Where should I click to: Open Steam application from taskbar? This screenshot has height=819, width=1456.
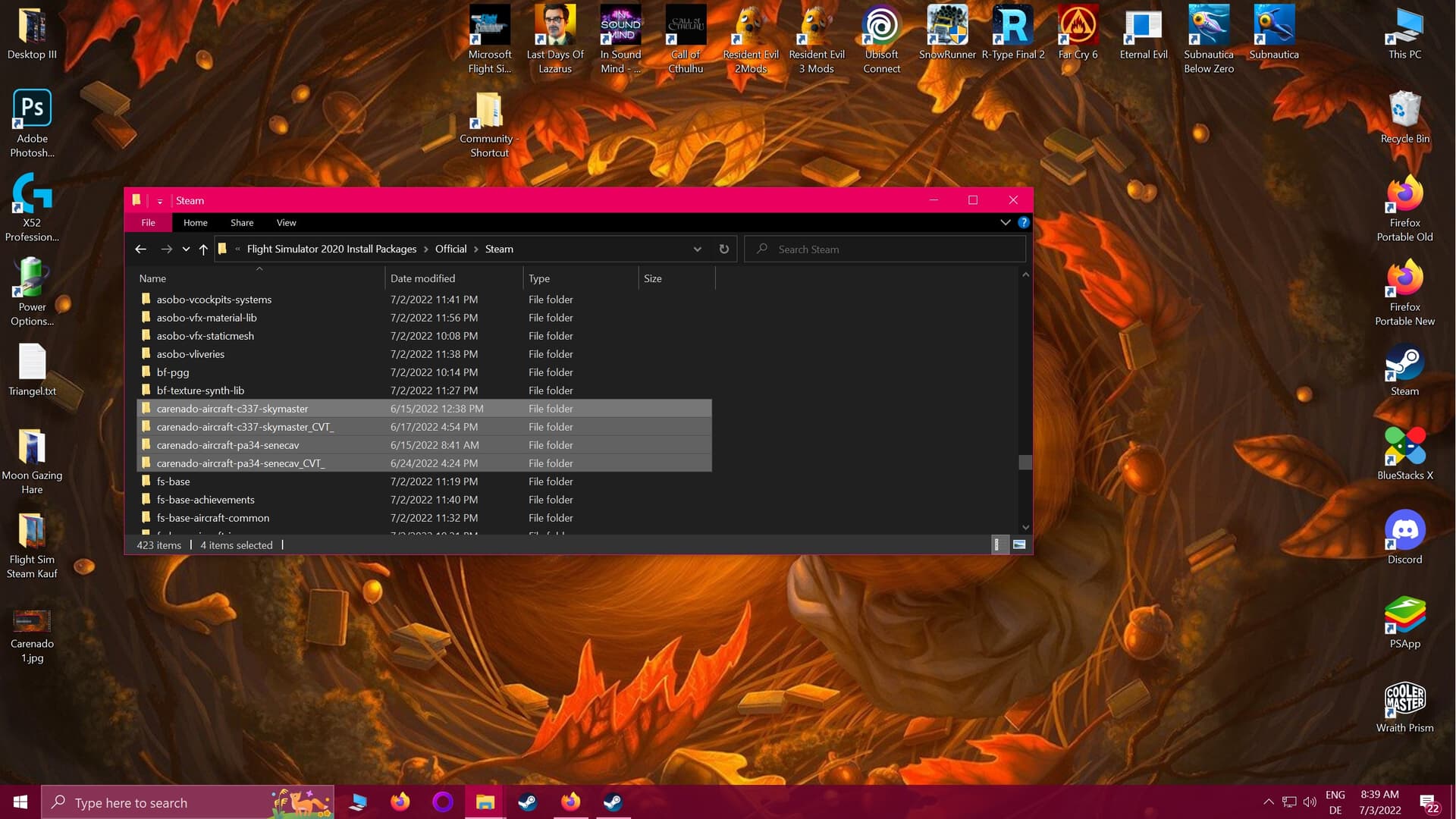coord(527,801)
